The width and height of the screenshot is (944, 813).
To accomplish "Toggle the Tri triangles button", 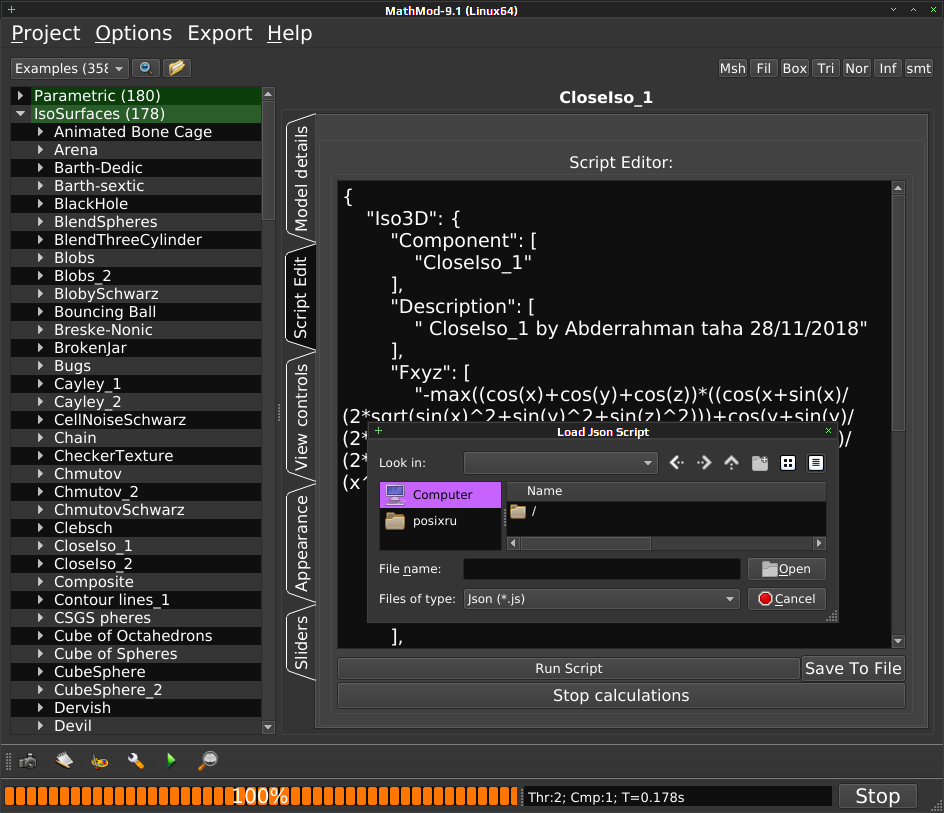I will click(x=825, y=68).
